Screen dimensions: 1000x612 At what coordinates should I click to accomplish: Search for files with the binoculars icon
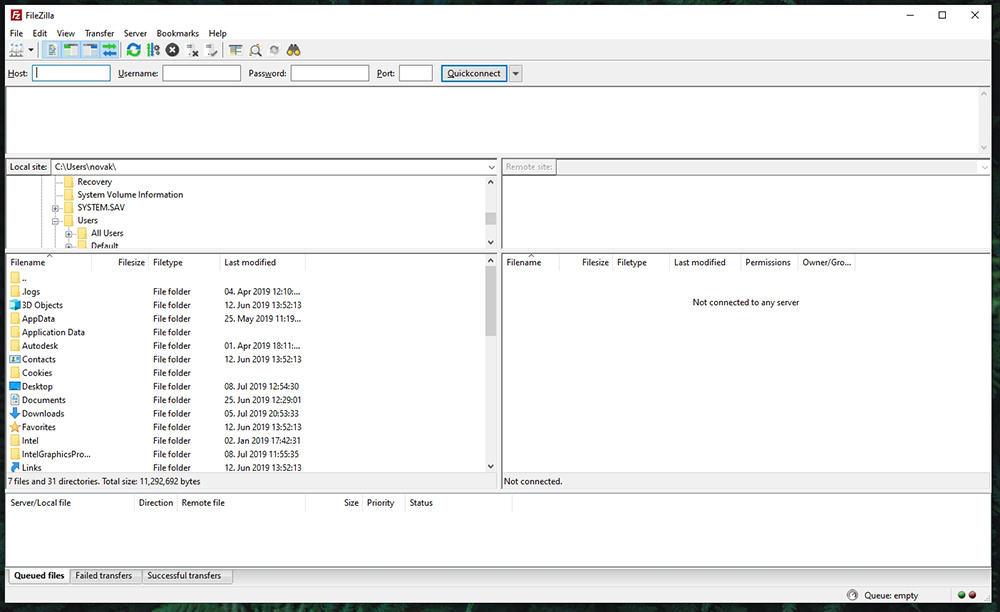pyautogui.click(x=293, y=50)
